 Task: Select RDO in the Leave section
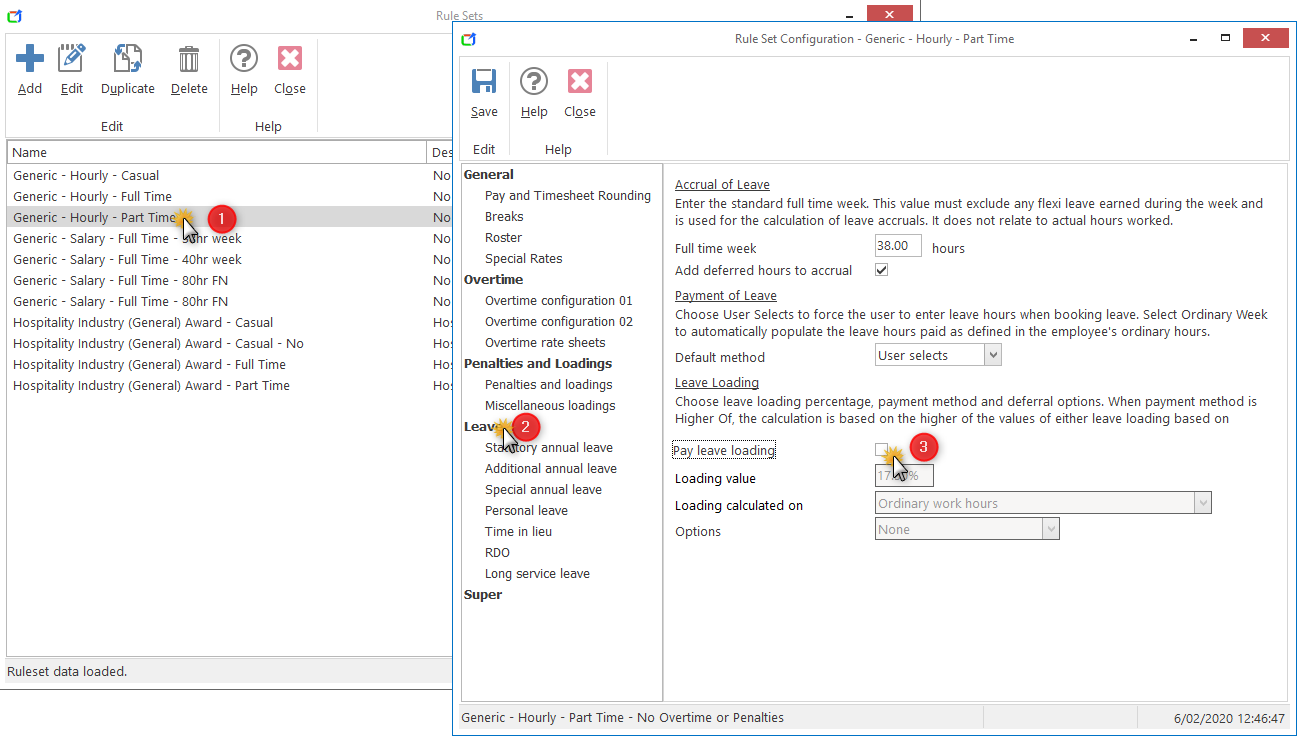point(497,552)
